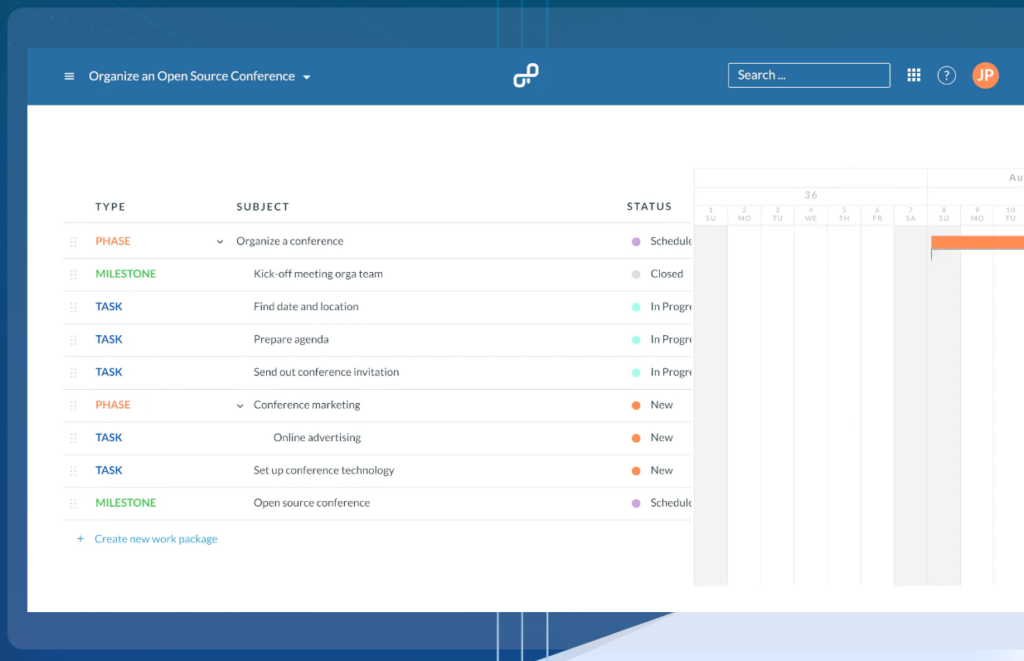This screenshot has width=1024, height=661.
Task: Focus the Search input field
Action: pyautogui.click(x=808, y=75)
